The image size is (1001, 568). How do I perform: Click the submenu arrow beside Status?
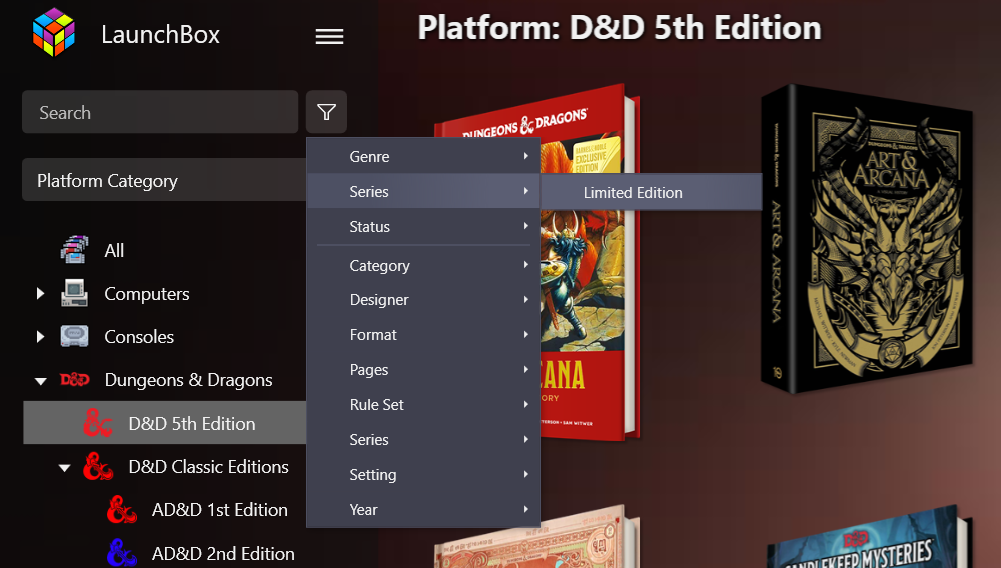[x=525, y=226]
